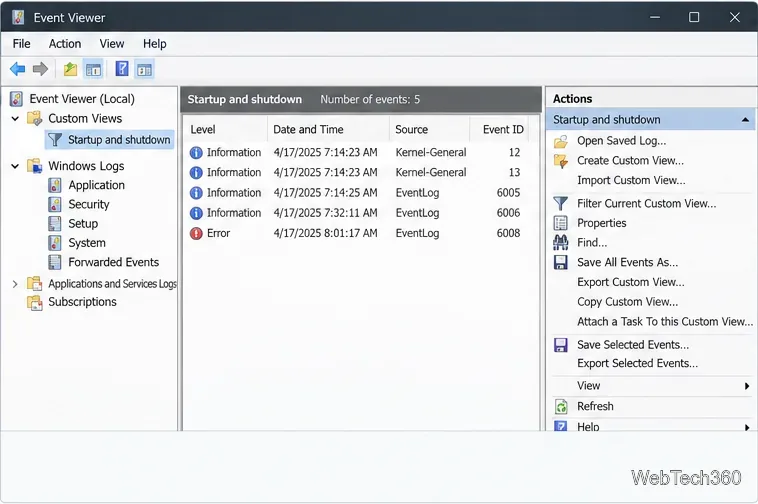Sort events by the Level column header
Viewport: 758px width, 504px height.
point(225,130)
